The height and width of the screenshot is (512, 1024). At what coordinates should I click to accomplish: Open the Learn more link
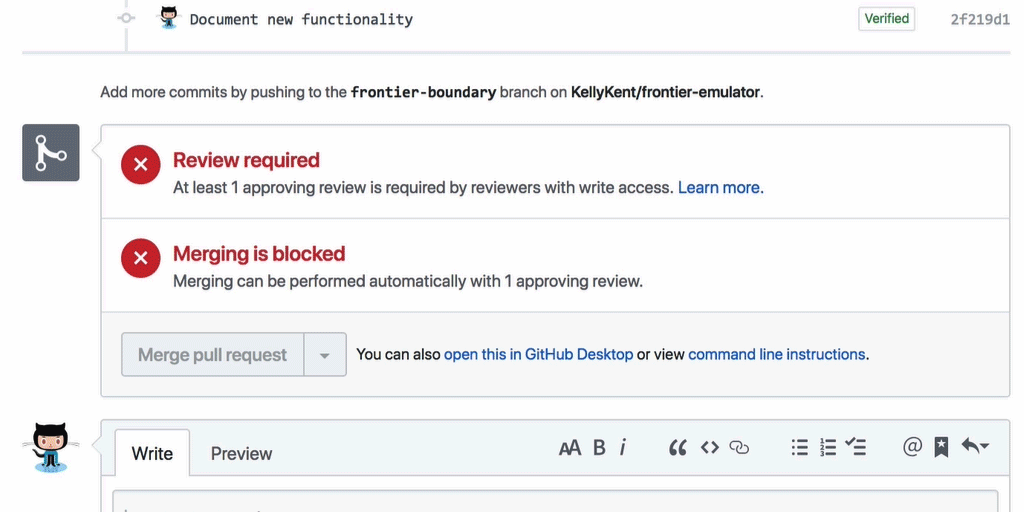pos(720,187)
